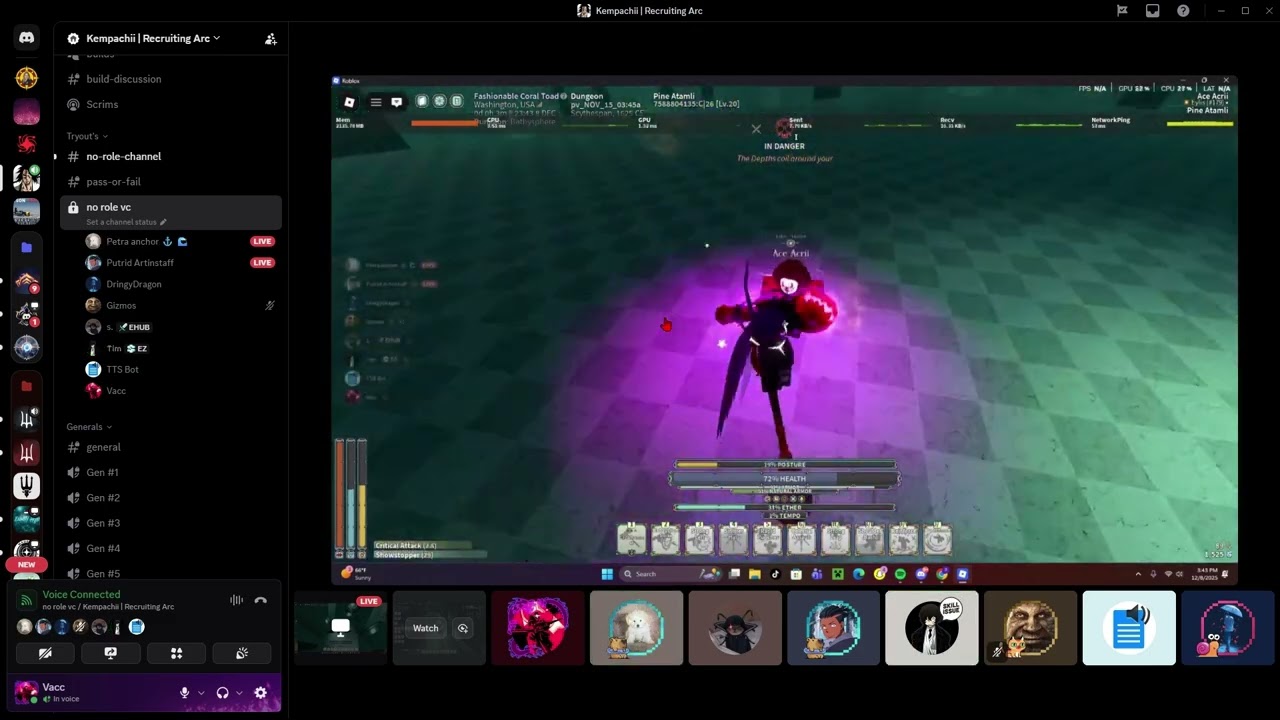Open the no-role-channel text channel
Image resolution: width=1280 pixels, height=720 pixels.
pyautogui.click(x=171, y=157)
